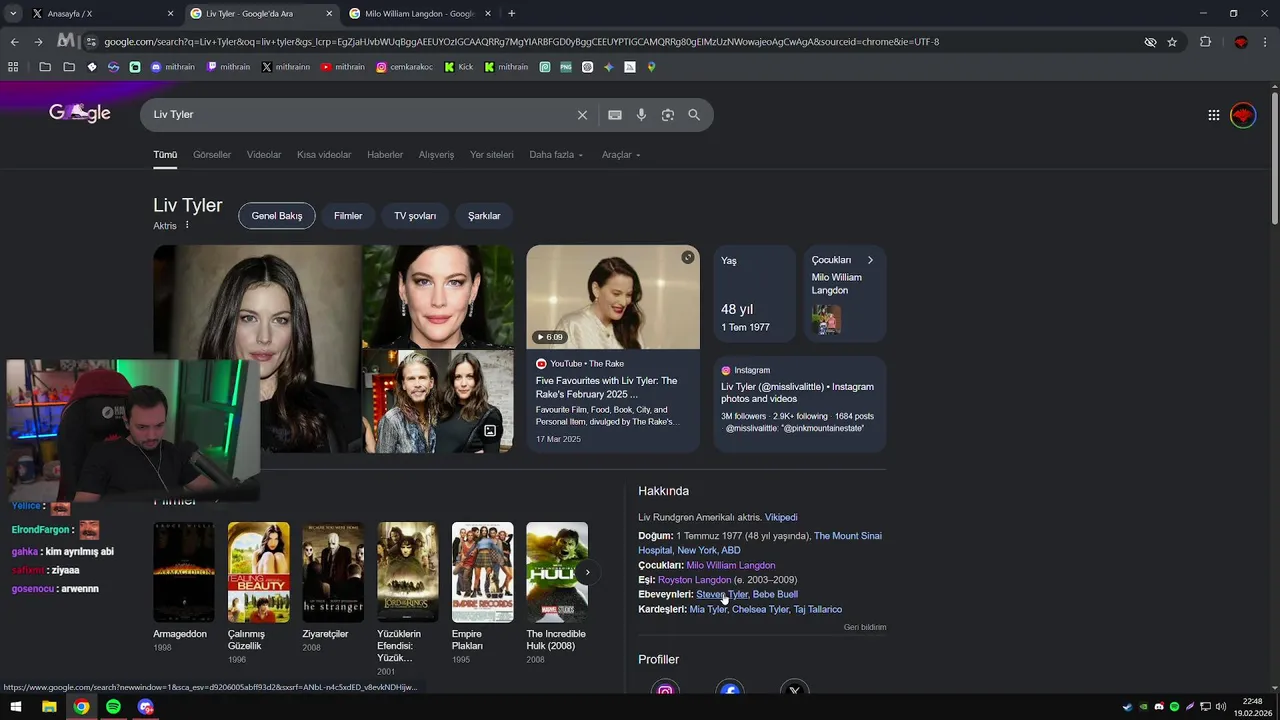Image resolution: width=1280 pixels, height=720 pixels.
Task: Open the YouTube mithrain bookmark
Action: pyautogui.click(x=343, y=67)
